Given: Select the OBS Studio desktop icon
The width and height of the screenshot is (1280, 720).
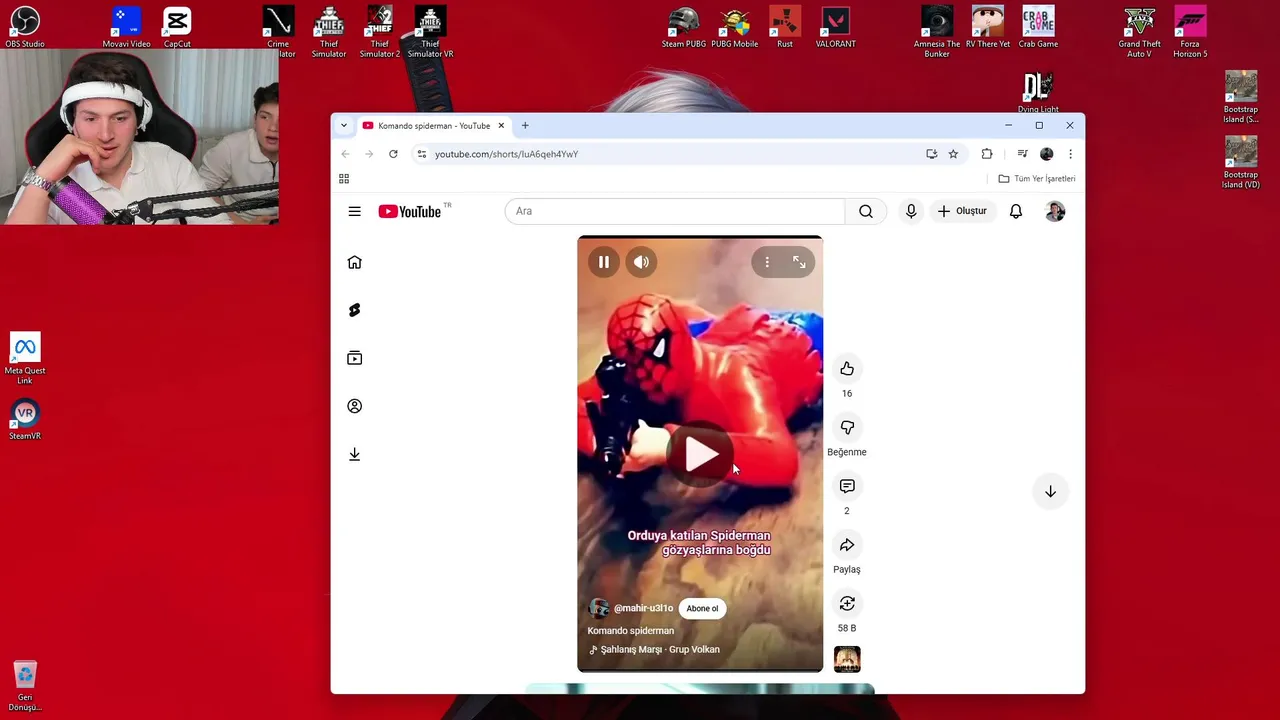Looking at the screenshot, I should tap(25, 27).
